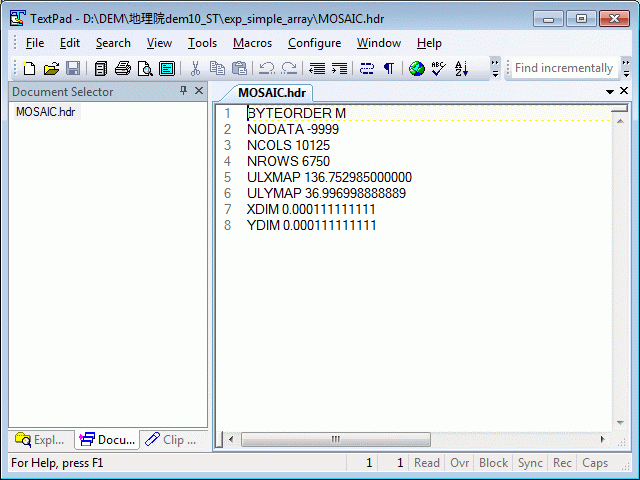Open Print Preview toolbar icon
The width and height of the screenshot is (640, 480).
click(x=145, y=68)
